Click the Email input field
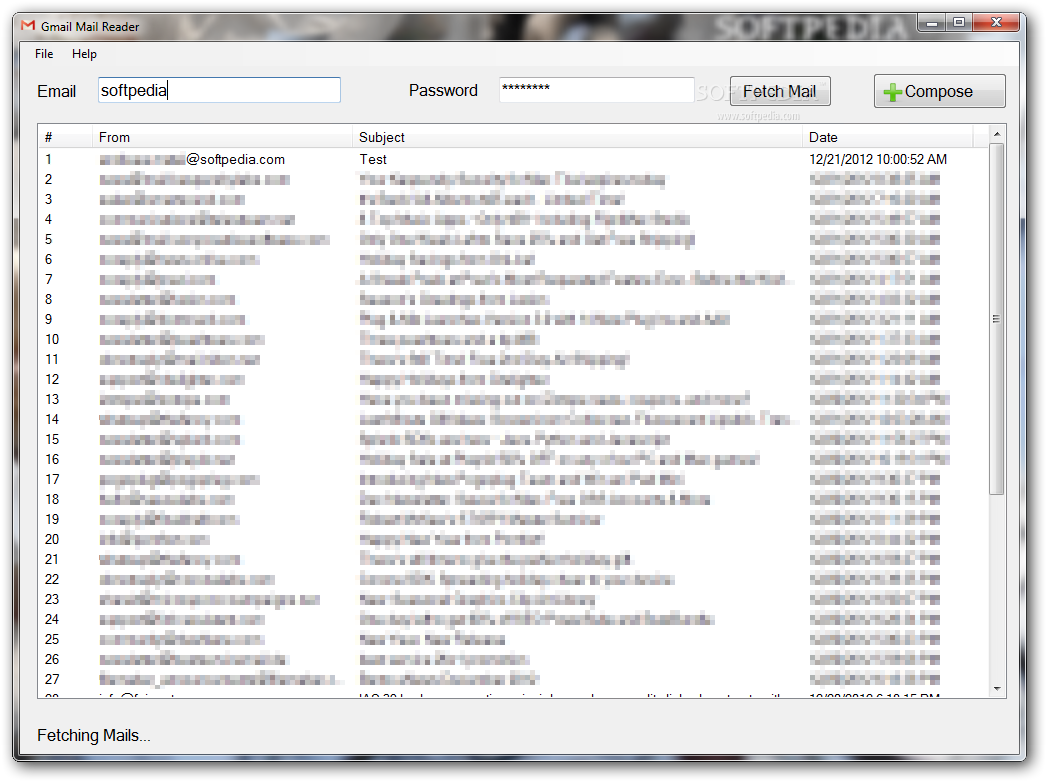This screenshot has height=782, width=1047. (220, 90)
